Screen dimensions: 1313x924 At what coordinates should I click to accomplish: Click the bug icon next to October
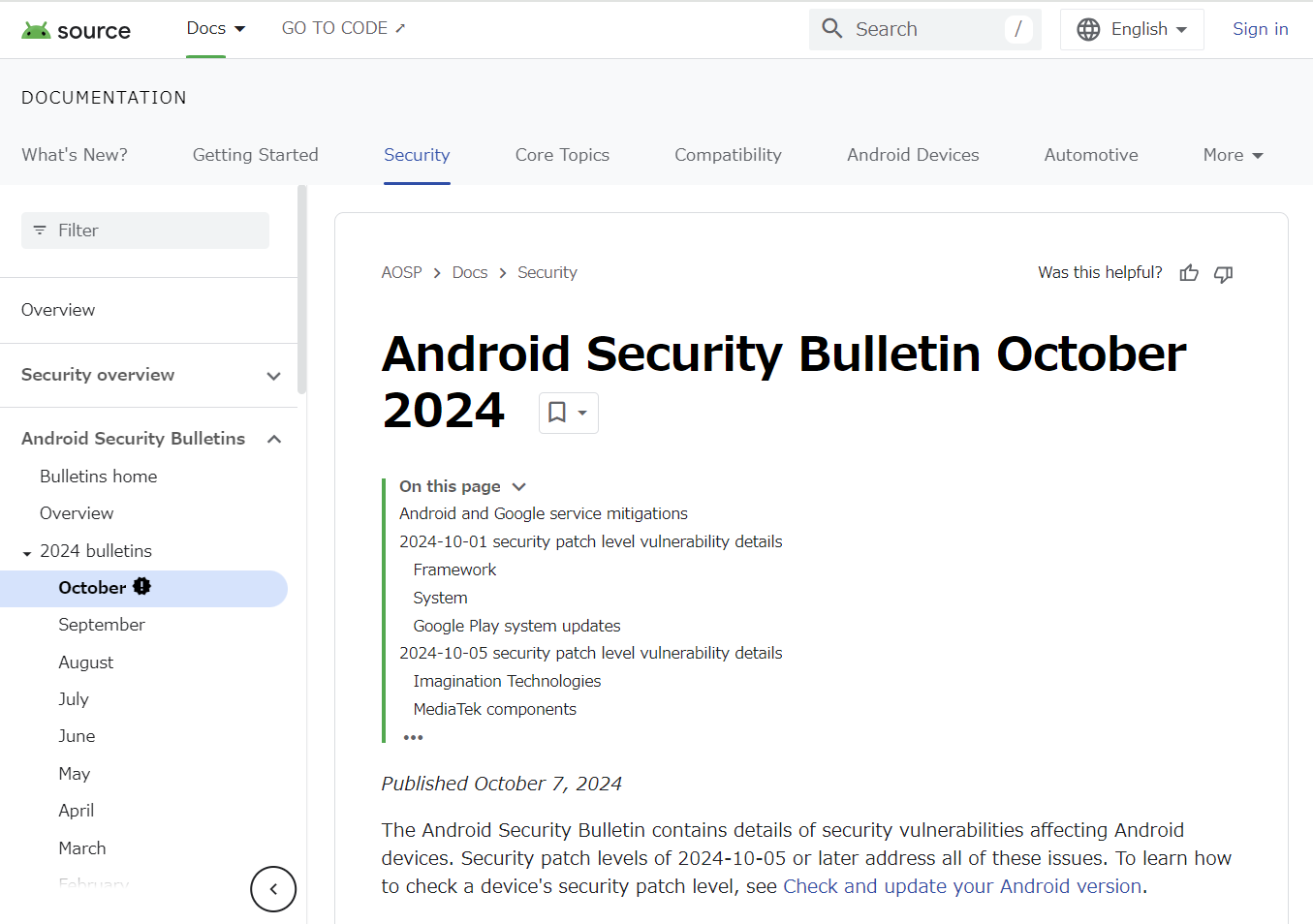coord(141,586)
